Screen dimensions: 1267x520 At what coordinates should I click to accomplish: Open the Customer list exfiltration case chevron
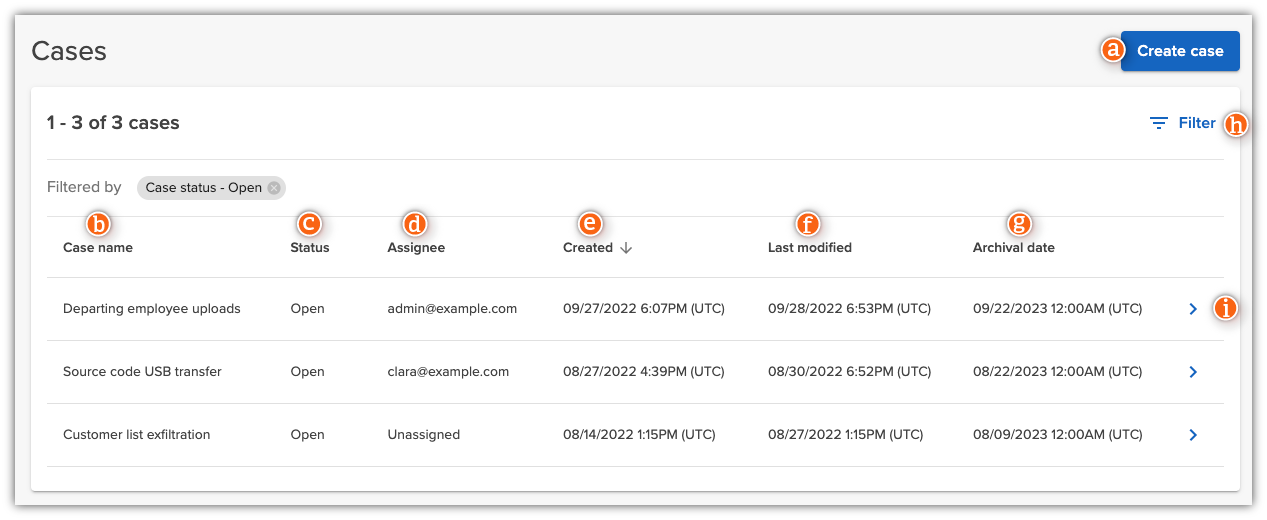[1193, 435]
